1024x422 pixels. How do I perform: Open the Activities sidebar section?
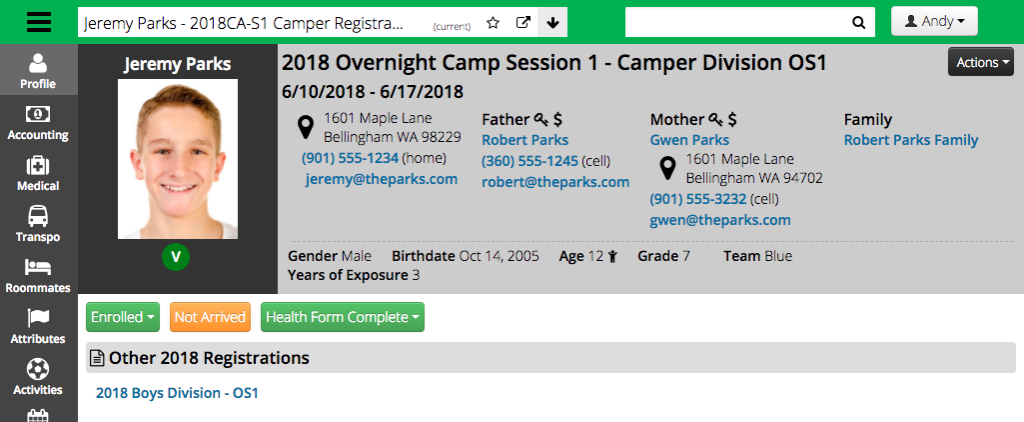pos(38,378)
